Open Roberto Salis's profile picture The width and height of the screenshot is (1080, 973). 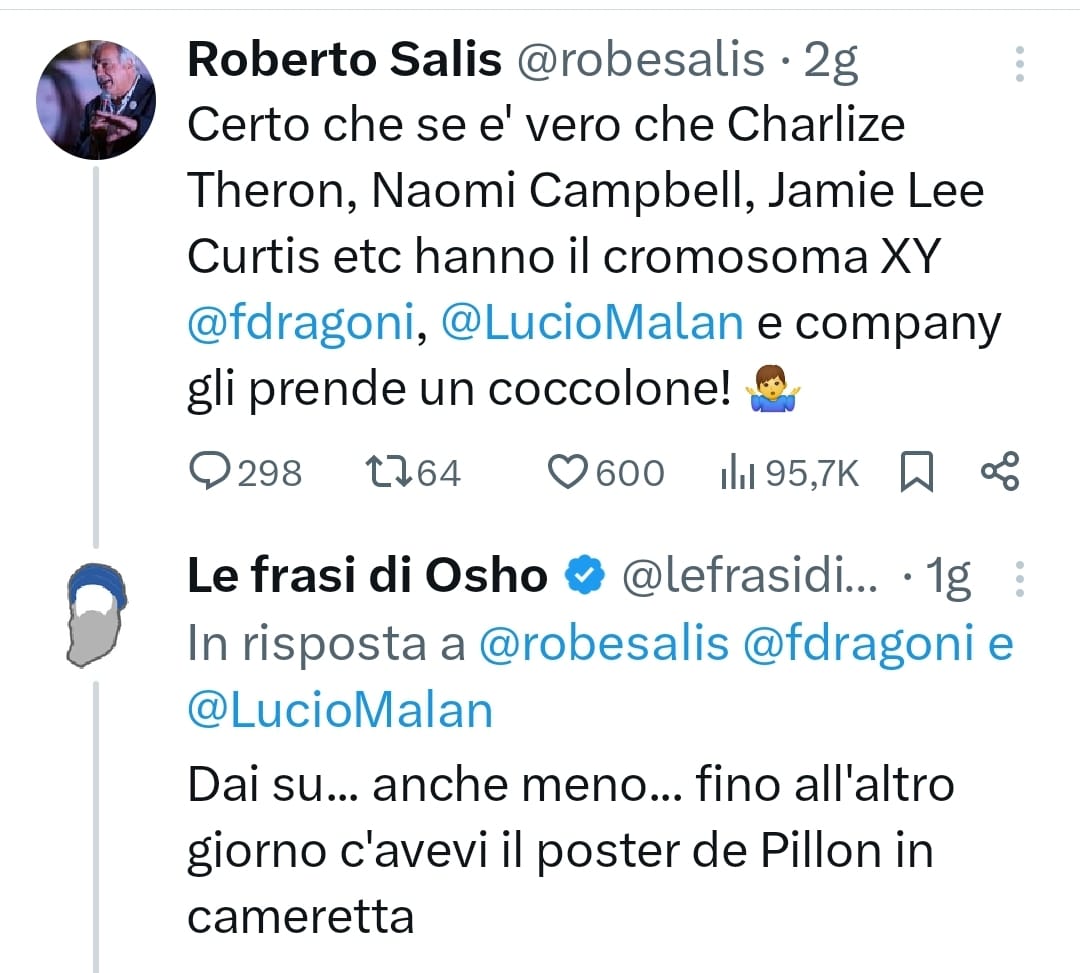pos(96,100)
